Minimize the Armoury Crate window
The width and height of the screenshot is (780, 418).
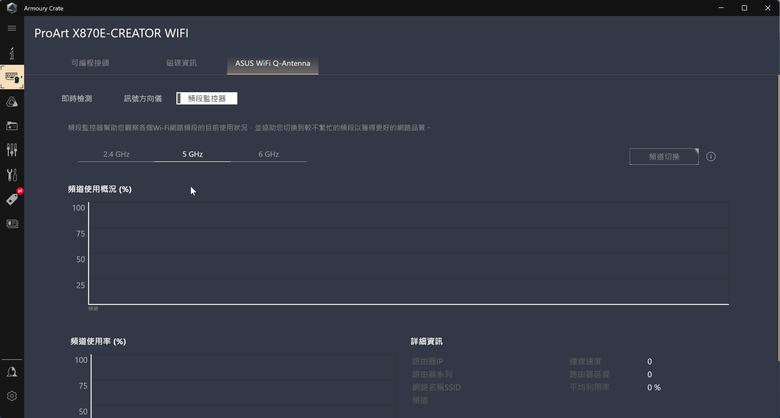[x=721, y=8]
